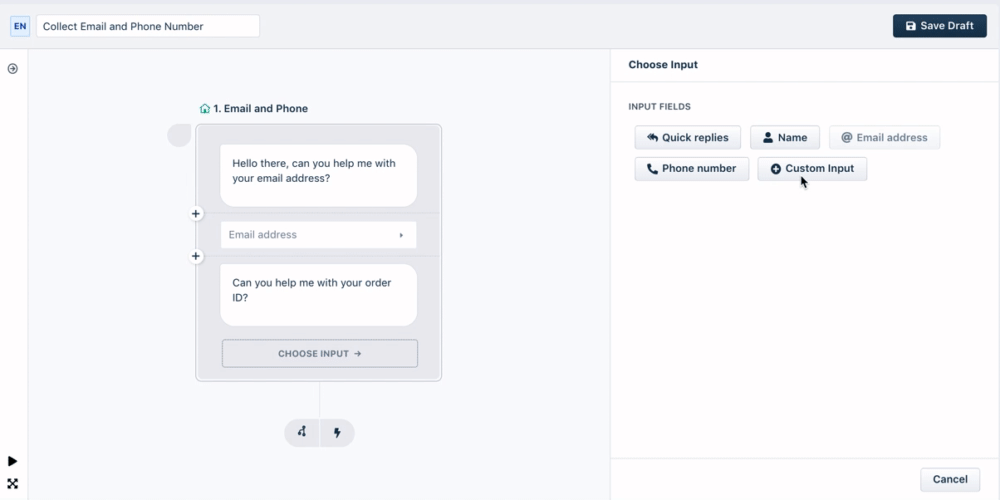The width and height of the screenshot is (1000, 500).
Task: Choose the Phone number input
Action: click(x=692, y=169)
